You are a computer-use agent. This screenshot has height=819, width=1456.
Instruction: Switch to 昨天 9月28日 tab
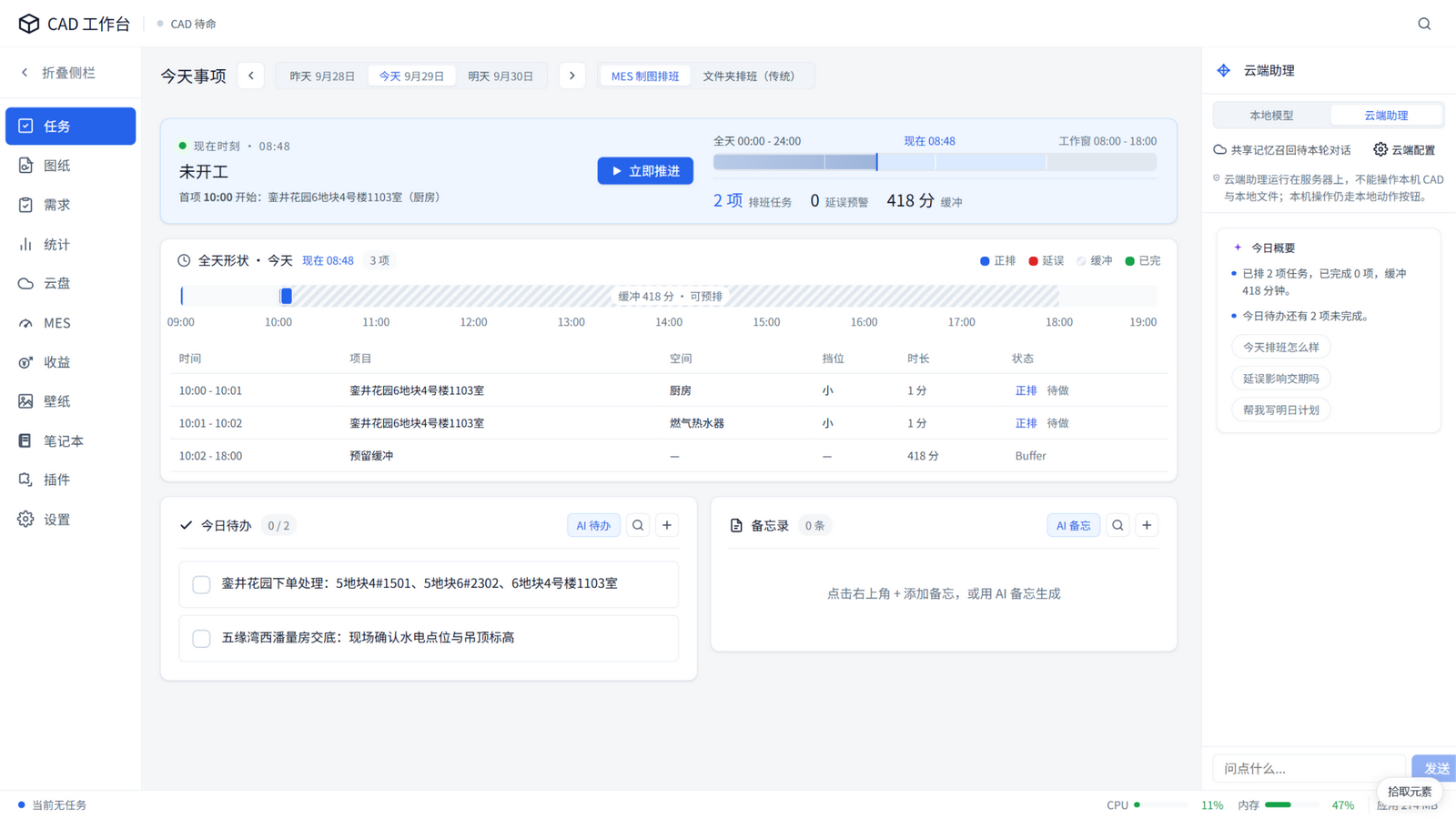(x=322, y=76)
